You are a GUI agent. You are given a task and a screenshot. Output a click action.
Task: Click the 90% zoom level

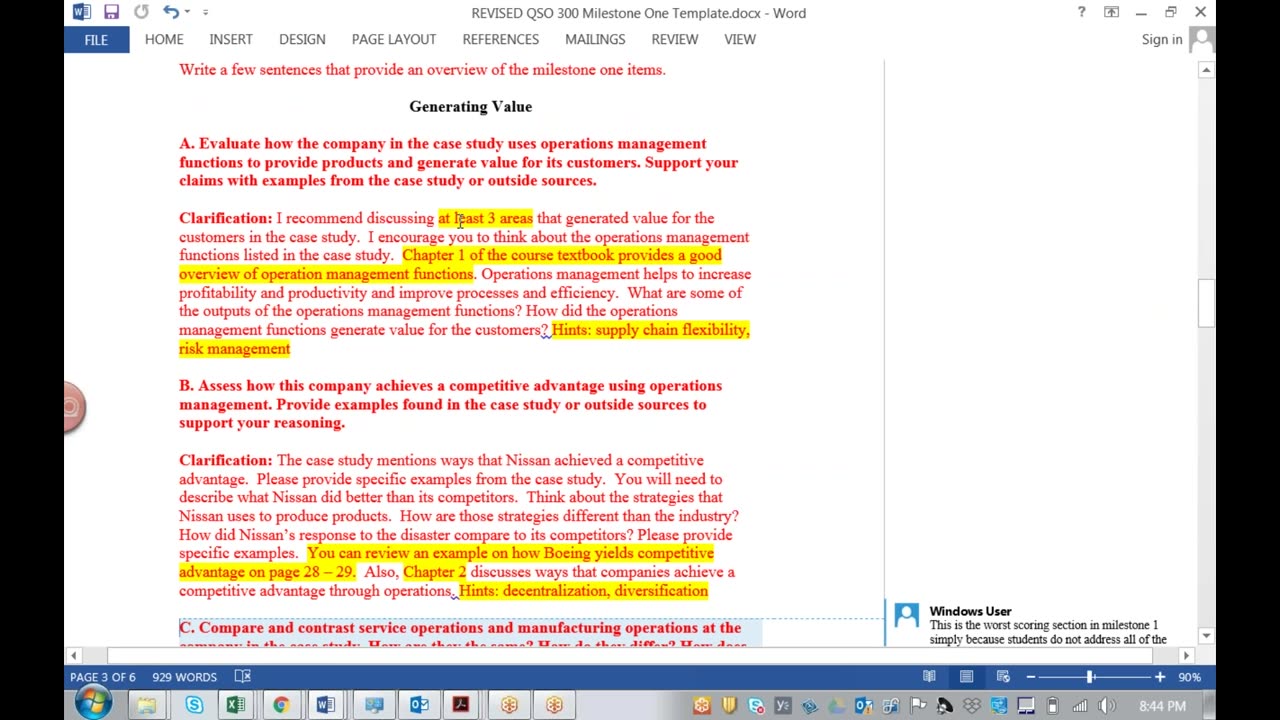click(x=1188, y=677)
